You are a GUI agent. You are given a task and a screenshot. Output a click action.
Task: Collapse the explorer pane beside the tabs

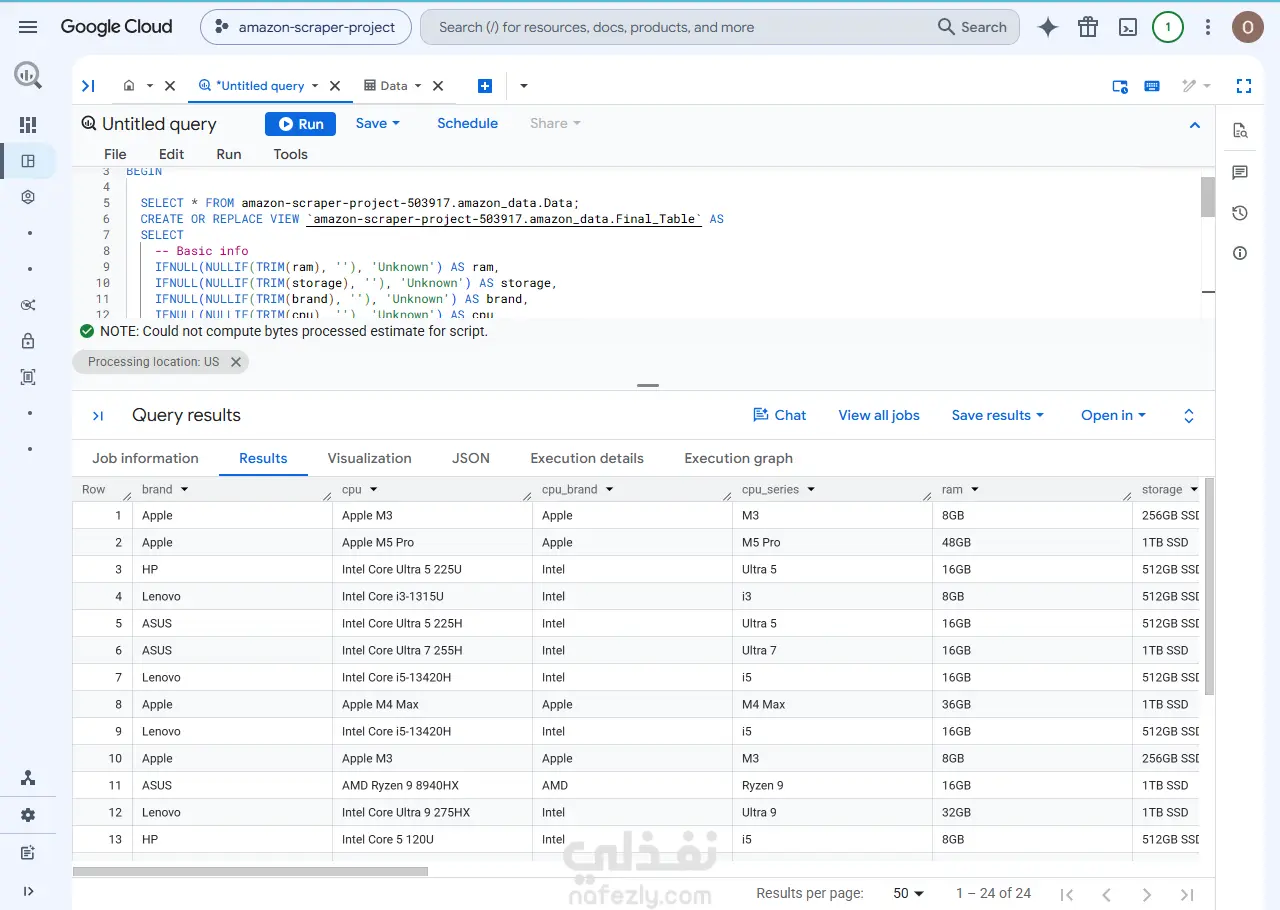[88, 86]
